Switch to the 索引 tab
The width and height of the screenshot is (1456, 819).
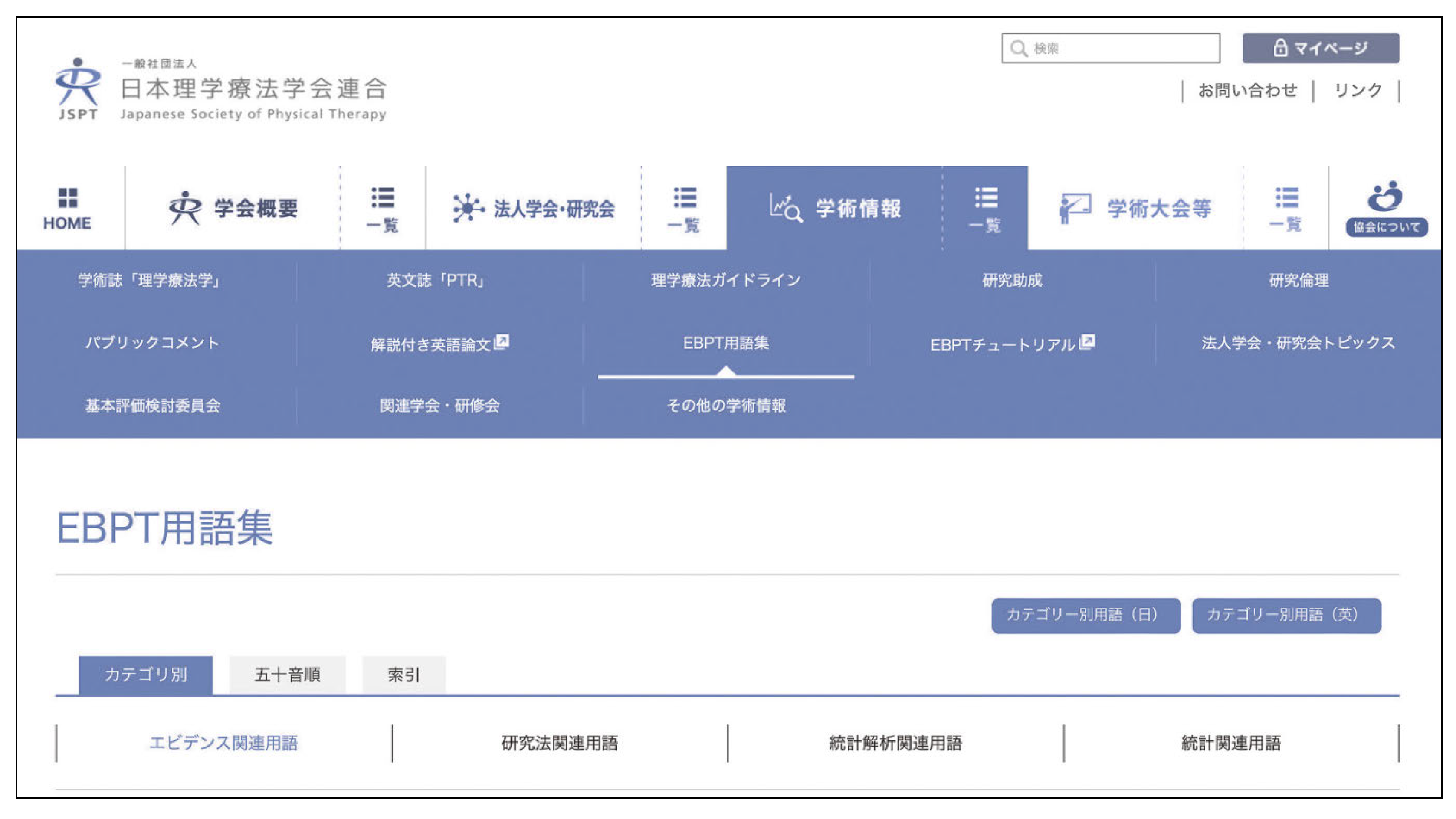pyautogui.click(x=403, y=674)
